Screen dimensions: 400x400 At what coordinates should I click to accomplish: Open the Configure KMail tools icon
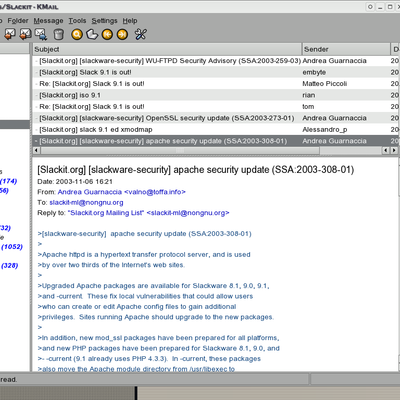tap(141, 34)
